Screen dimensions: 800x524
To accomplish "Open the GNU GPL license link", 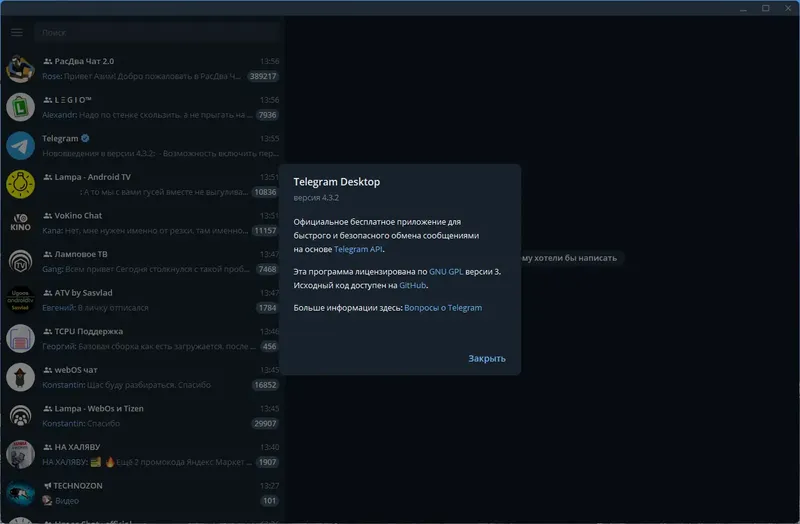I will (x=446, y=271).
